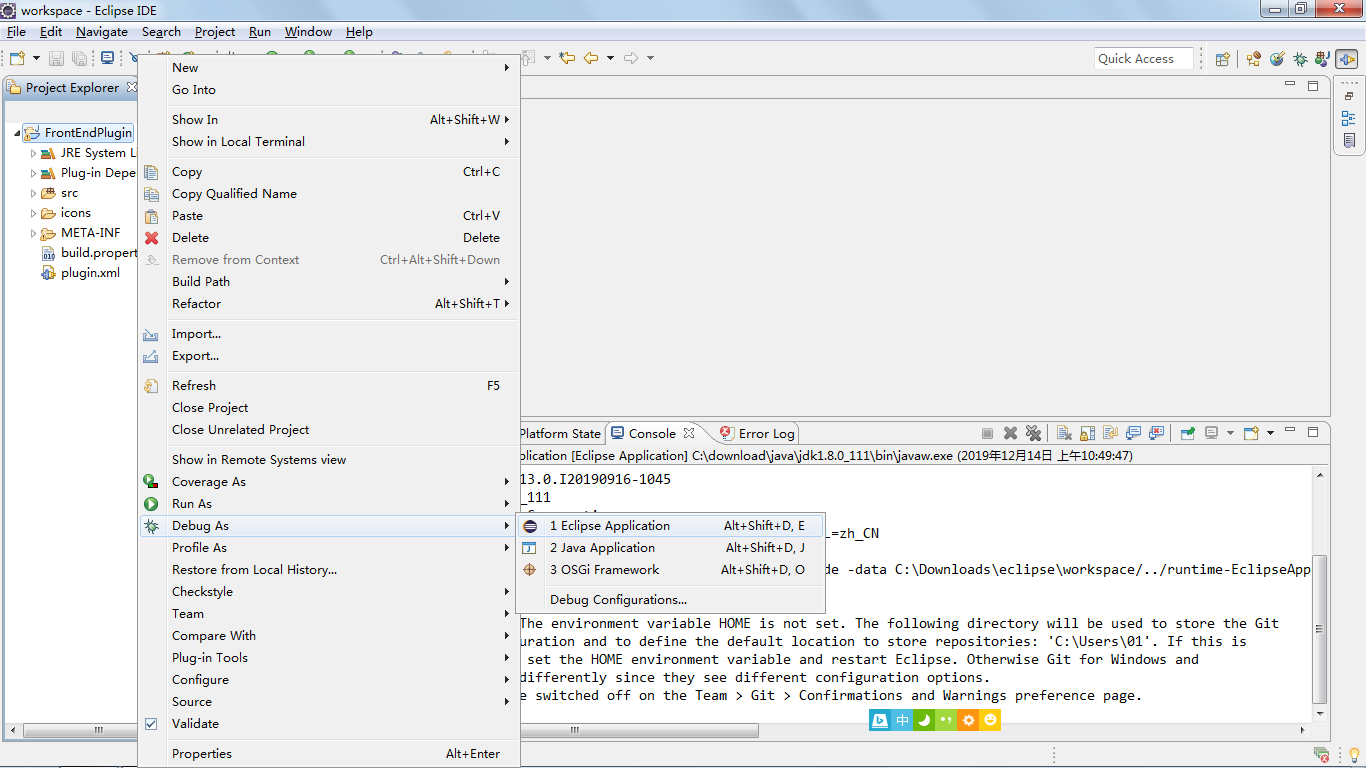Collapse the FrontEndPlugin project tree node
1366x768 pixels.
point(18,133)
